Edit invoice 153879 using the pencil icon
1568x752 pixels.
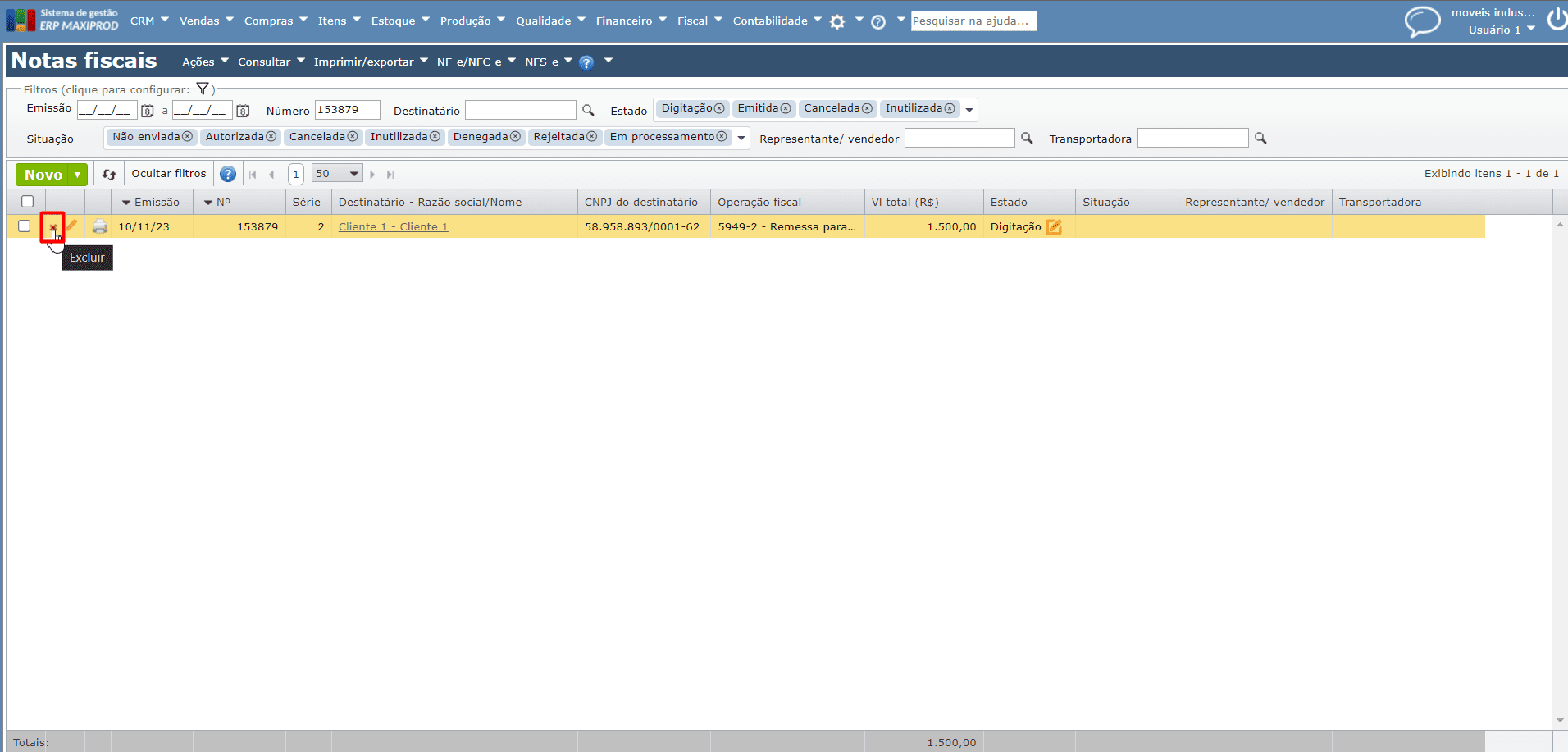tap(71, 226)
